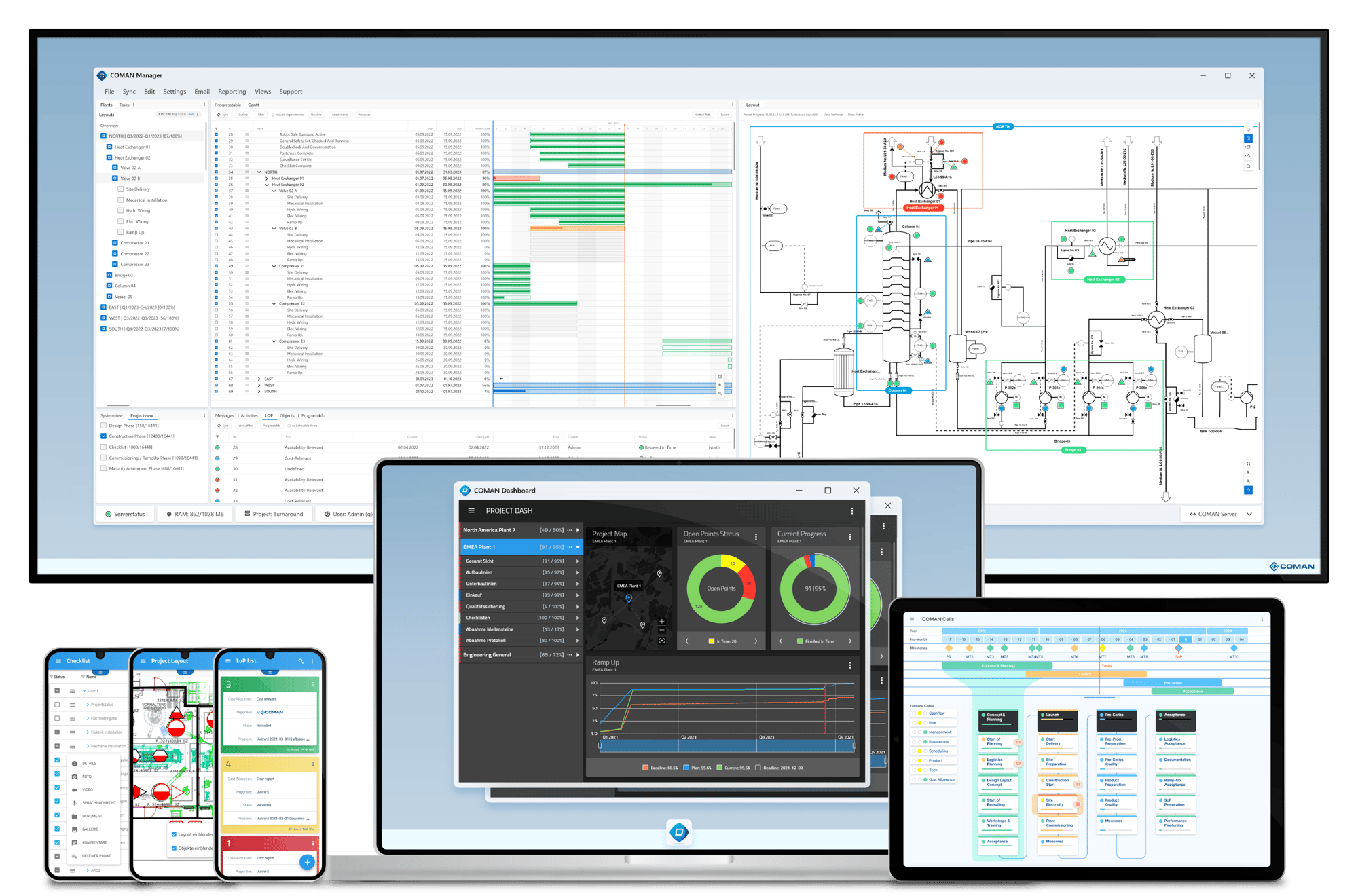Click the COMAN Manager app logo
The height and width of the screenshot is (896, 1358).
[x=102, y=75]
